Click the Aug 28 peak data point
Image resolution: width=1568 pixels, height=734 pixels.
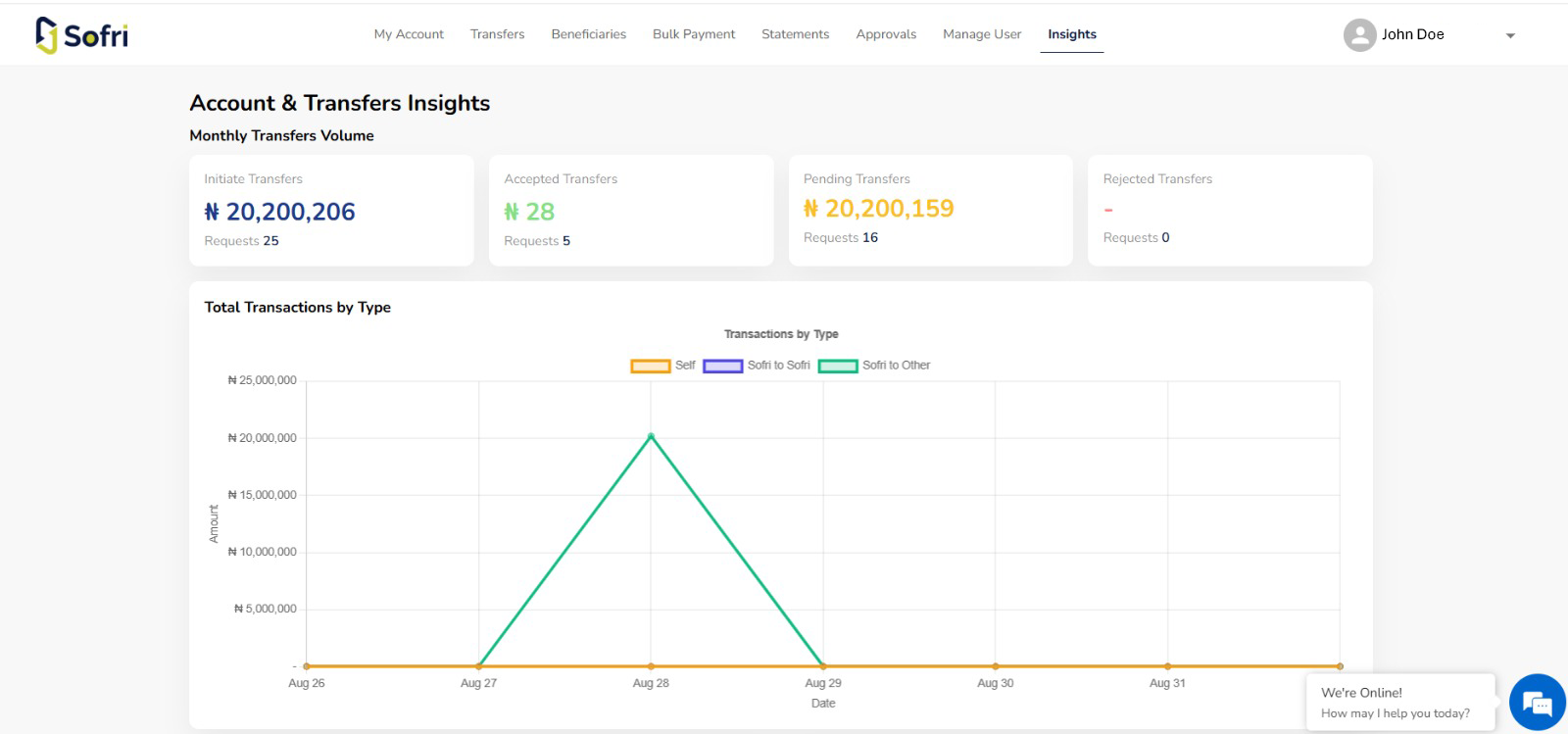click(x=651, y=436)
